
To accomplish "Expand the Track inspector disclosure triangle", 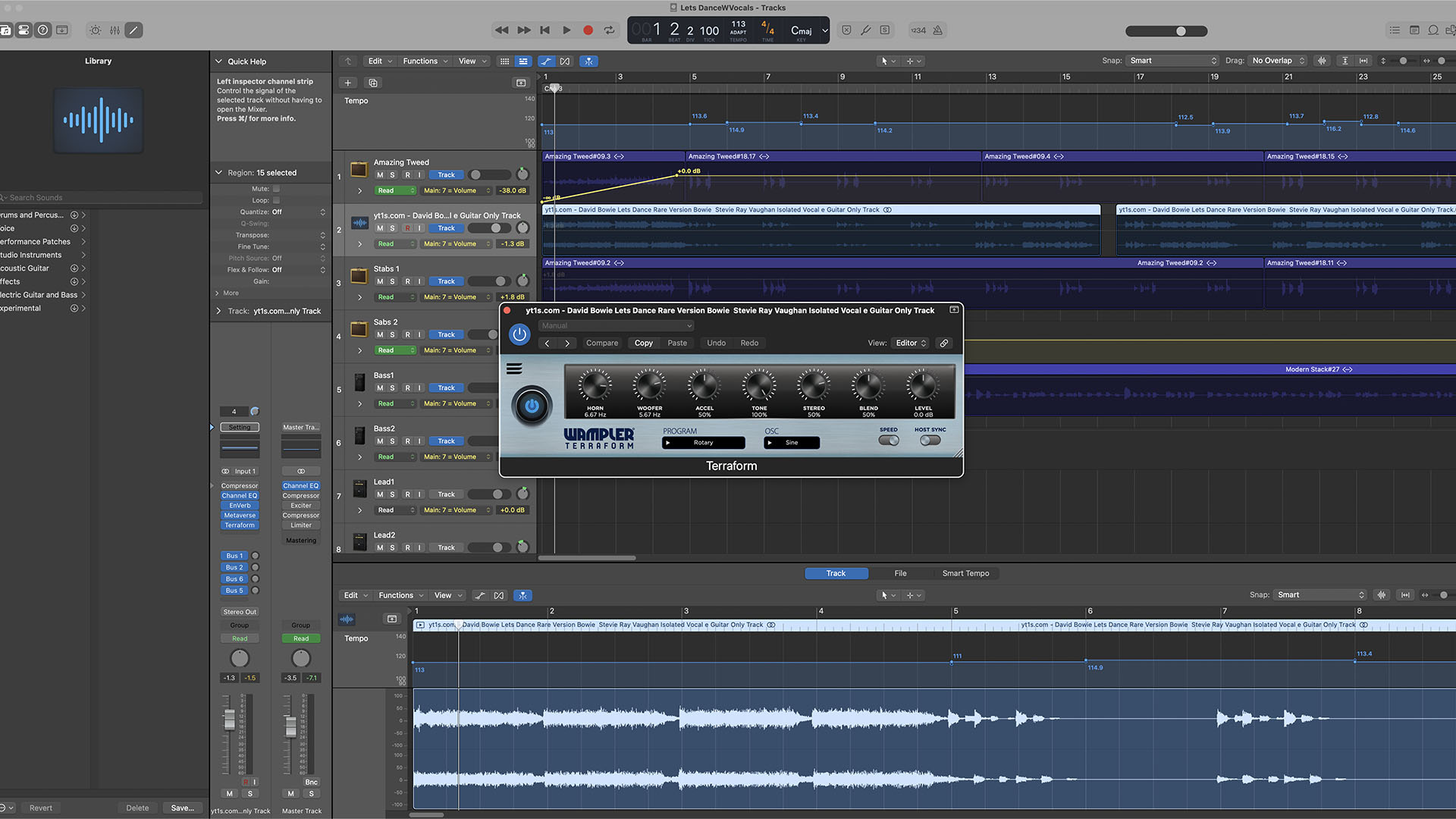I will coord(218,311).
